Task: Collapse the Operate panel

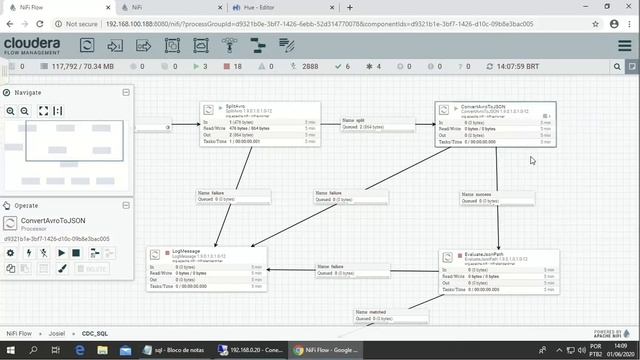Action: coord(126,205)
